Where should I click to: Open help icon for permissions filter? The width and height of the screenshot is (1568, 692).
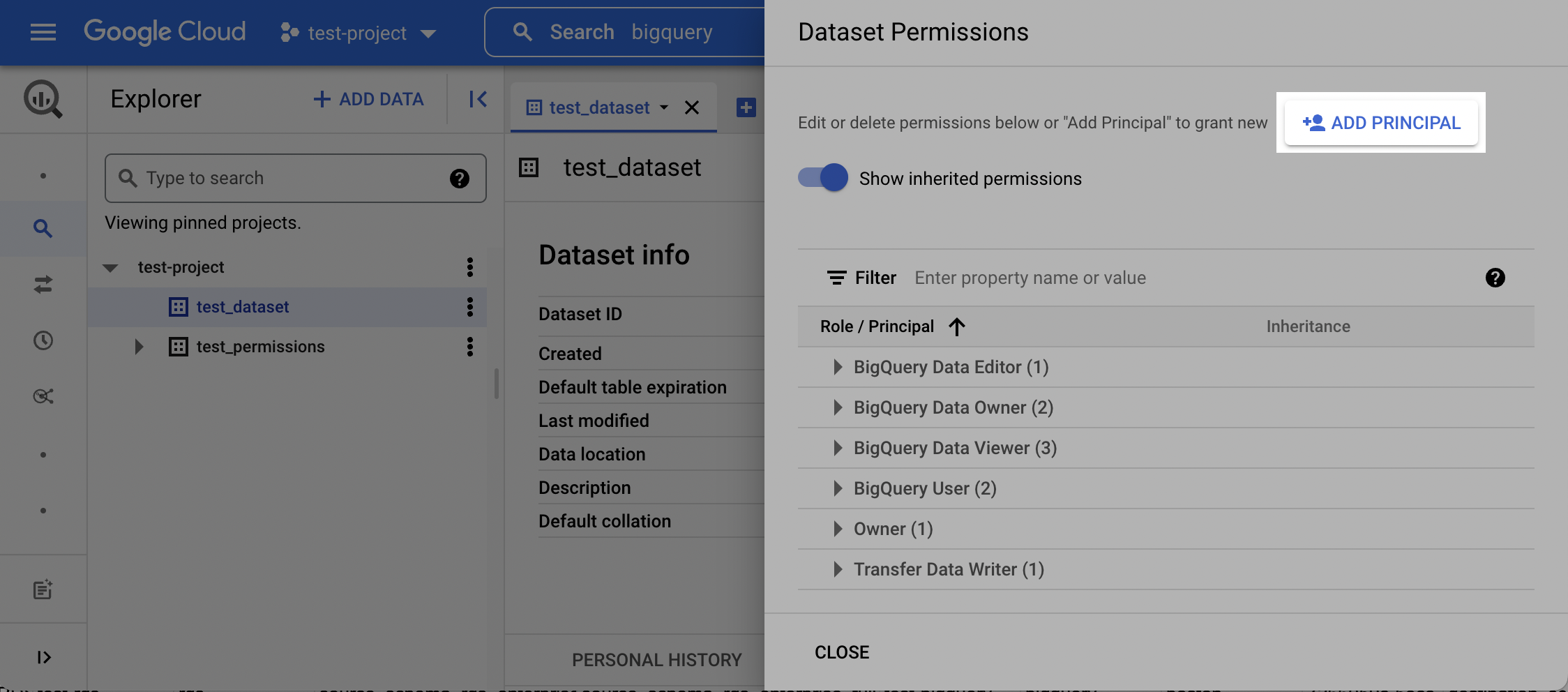coord(1495,278)
